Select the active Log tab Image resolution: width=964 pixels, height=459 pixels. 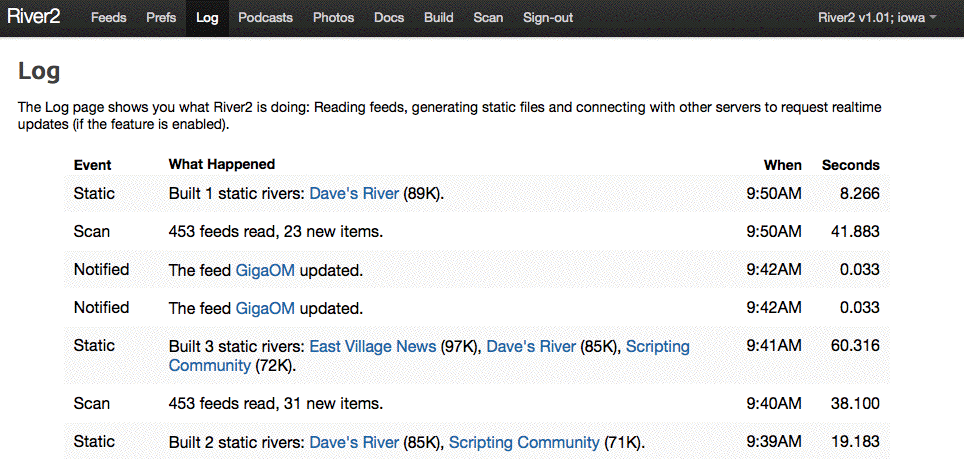click(207, 18)
